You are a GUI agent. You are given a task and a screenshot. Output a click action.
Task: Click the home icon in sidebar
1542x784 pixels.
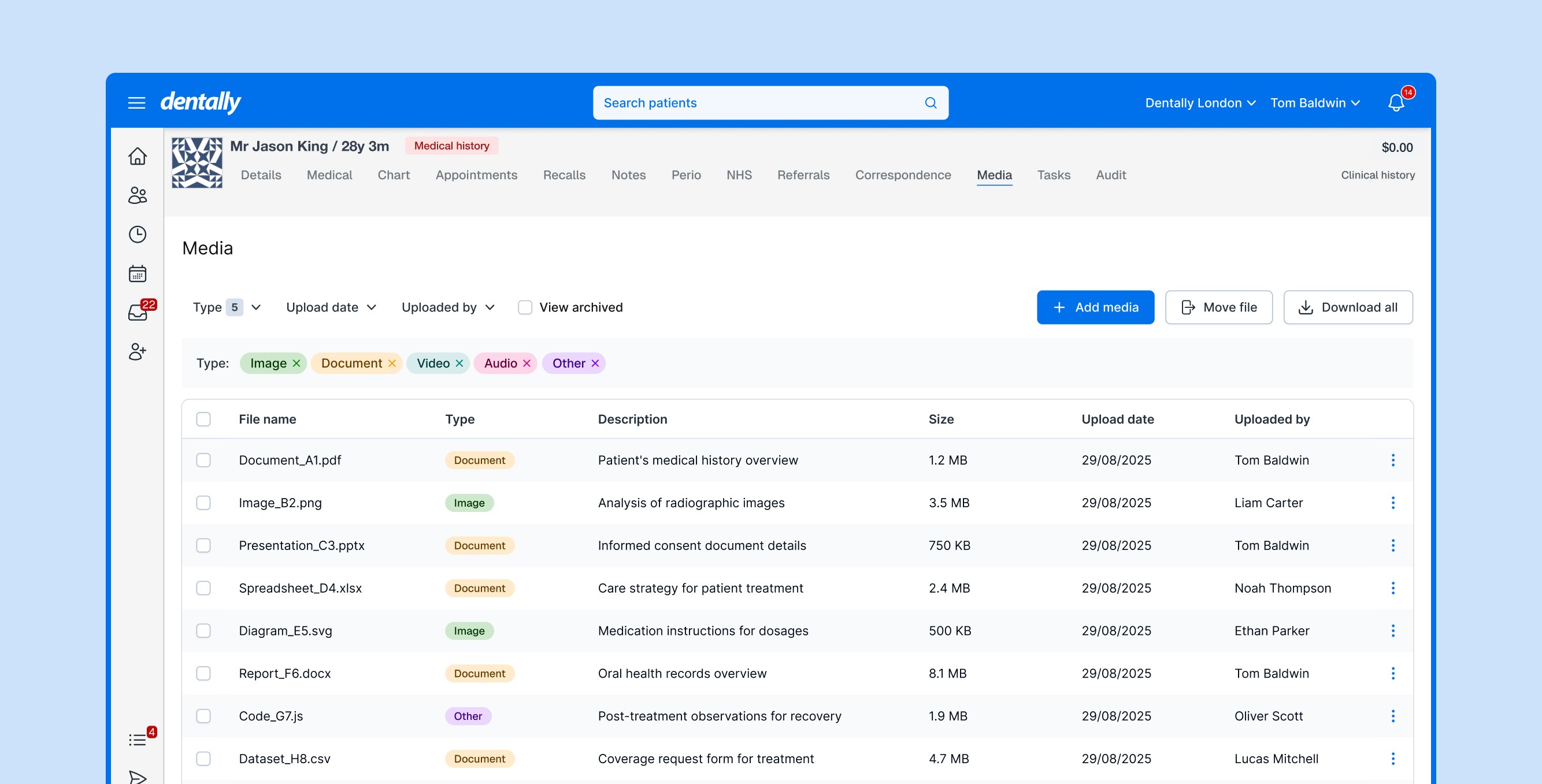tap(137, 156)
